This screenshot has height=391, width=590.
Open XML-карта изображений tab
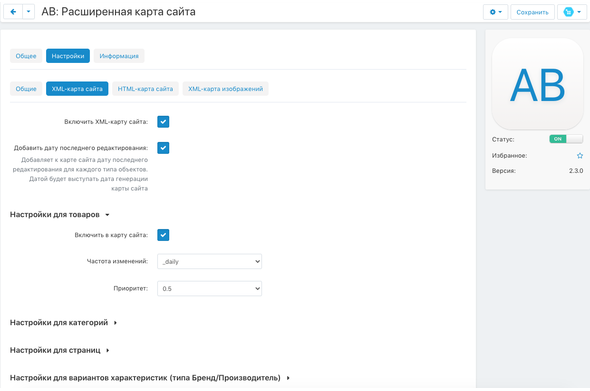[225, 89]
